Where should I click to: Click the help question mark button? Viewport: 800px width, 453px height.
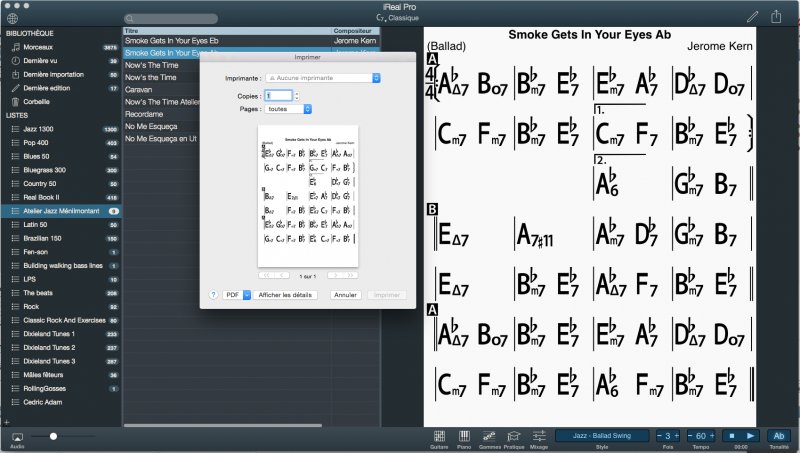pos(213,295)
